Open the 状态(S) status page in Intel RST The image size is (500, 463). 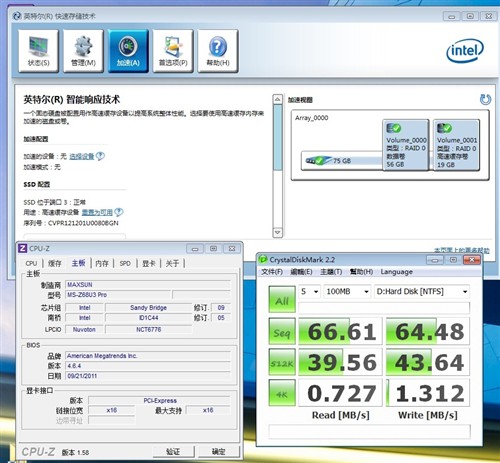click(38, 51)
